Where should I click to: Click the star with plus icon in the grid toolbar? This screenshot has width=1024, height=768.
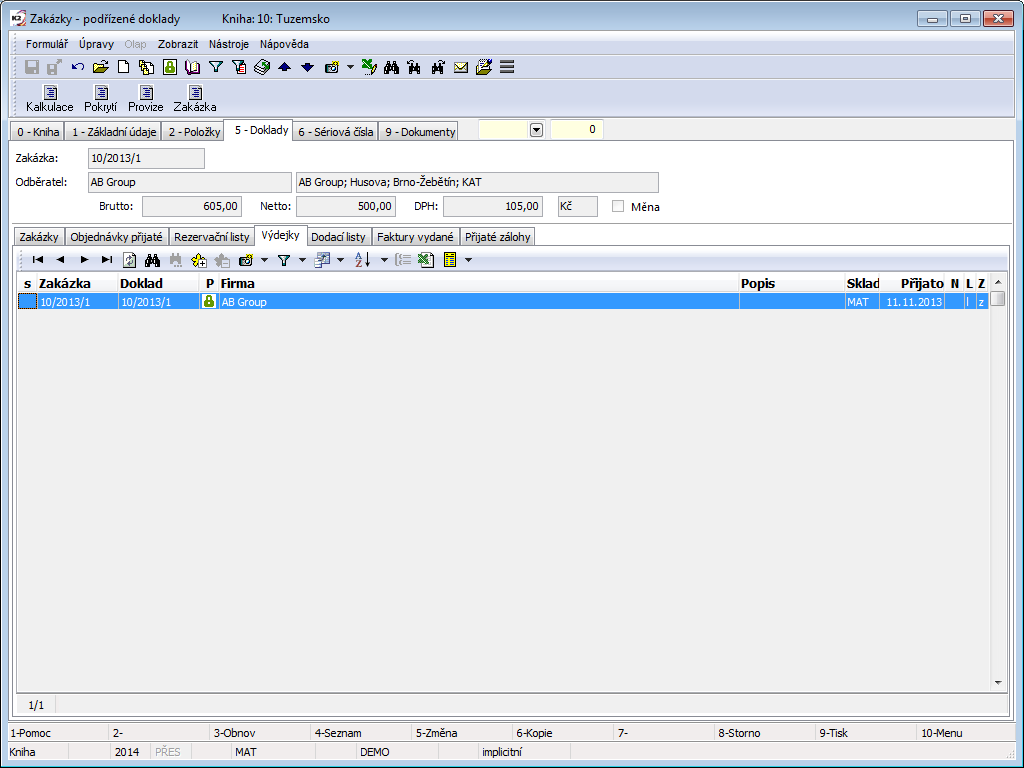[x=199, y=260]
